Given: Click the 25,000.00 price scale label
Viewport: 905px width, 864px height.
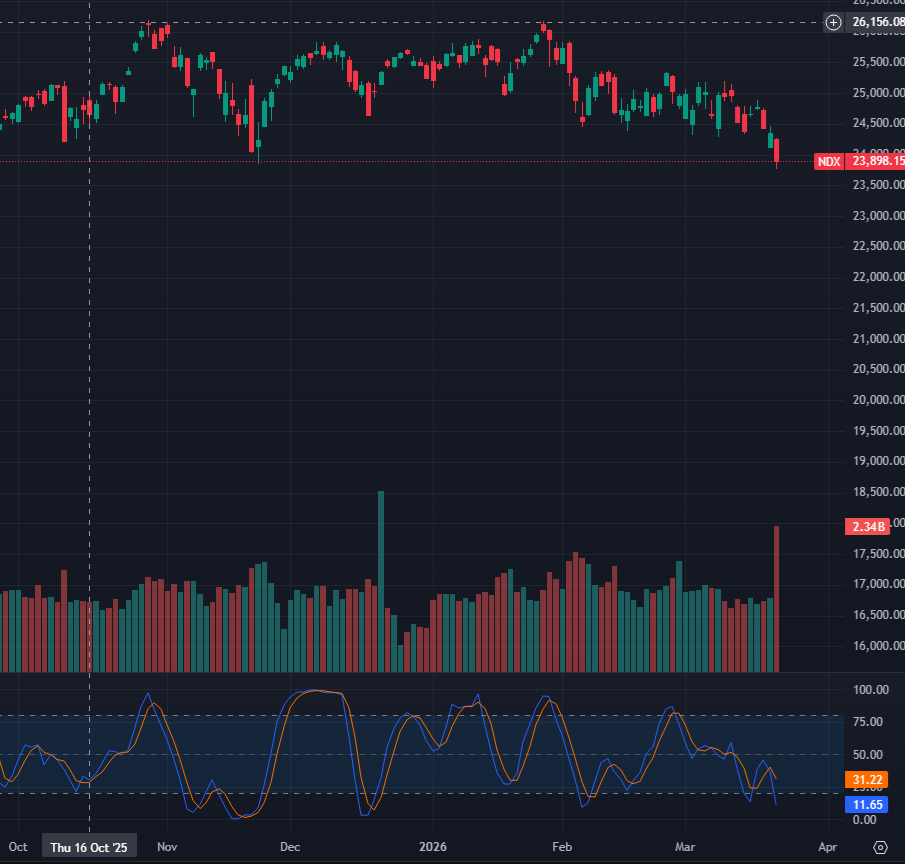Looking at the screenshot, I should pos(878,92).
